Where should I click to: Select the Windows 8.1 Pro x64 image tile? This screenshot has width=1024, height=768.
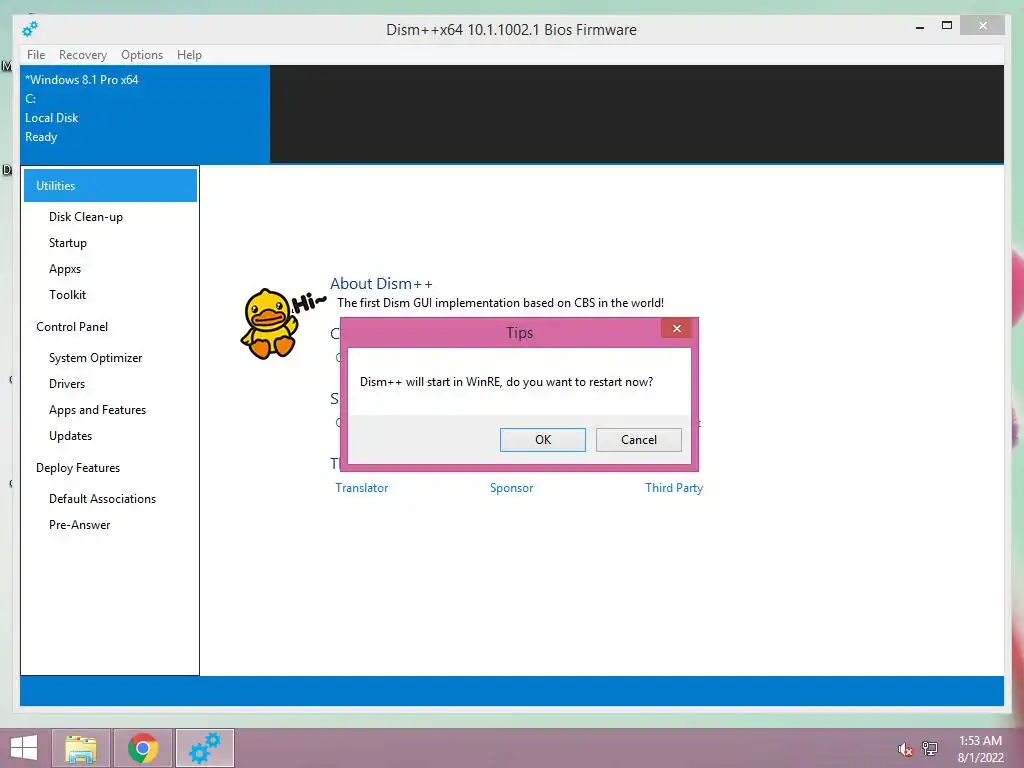[145, 114]
